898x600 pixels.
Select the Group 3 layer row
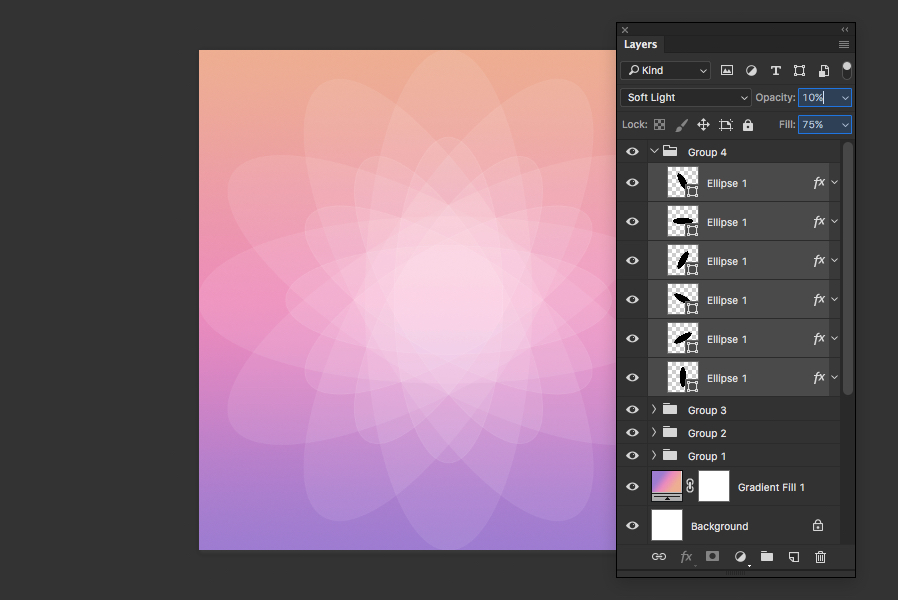click(x=729, y=409)
